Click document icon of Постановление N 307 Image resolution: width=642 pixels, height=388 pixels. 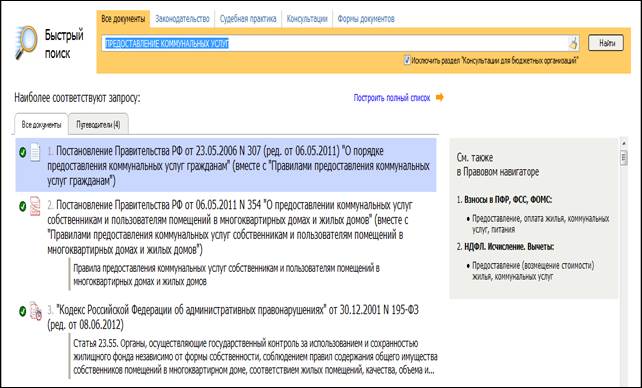tap(35, 152)
